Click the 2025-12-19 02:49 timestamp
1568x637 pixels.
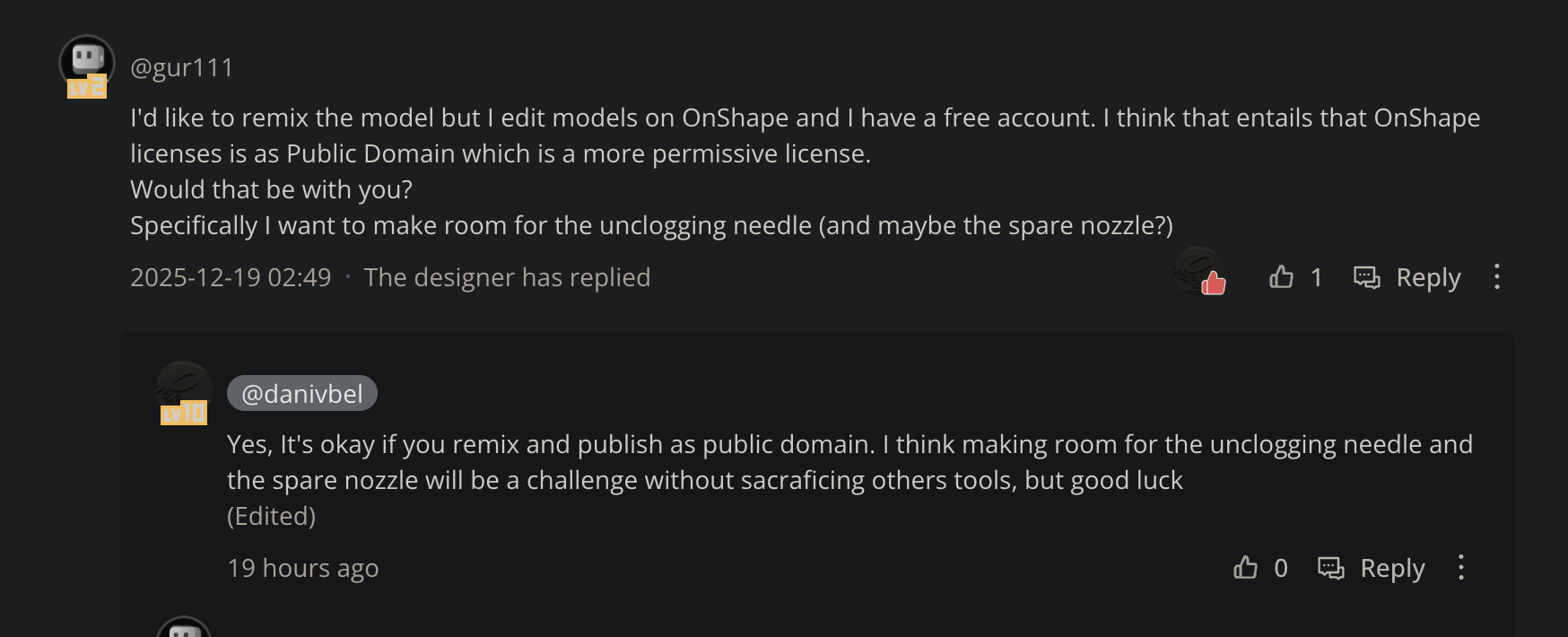pyautogui.click(x=231, y=278)
